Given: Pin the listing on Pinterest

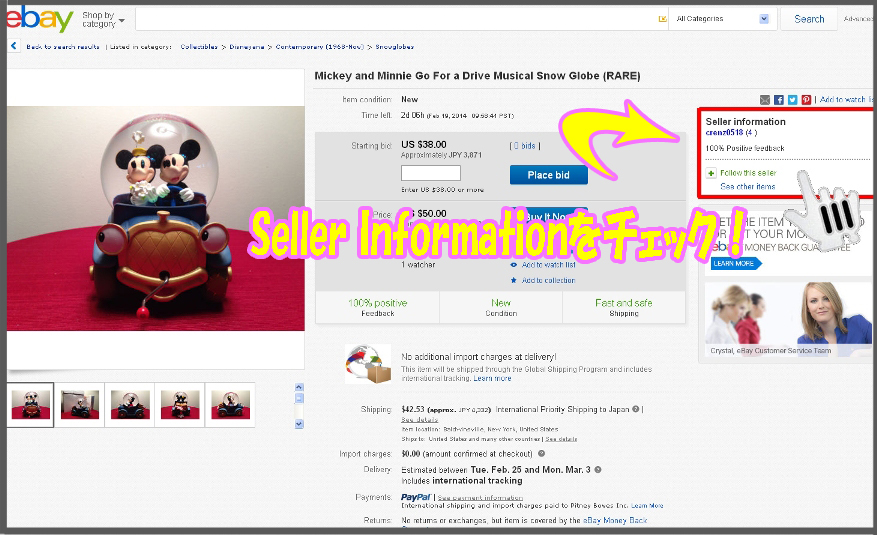Looking at the screenshot, I should pyautogui.click(x=806, y=100).
